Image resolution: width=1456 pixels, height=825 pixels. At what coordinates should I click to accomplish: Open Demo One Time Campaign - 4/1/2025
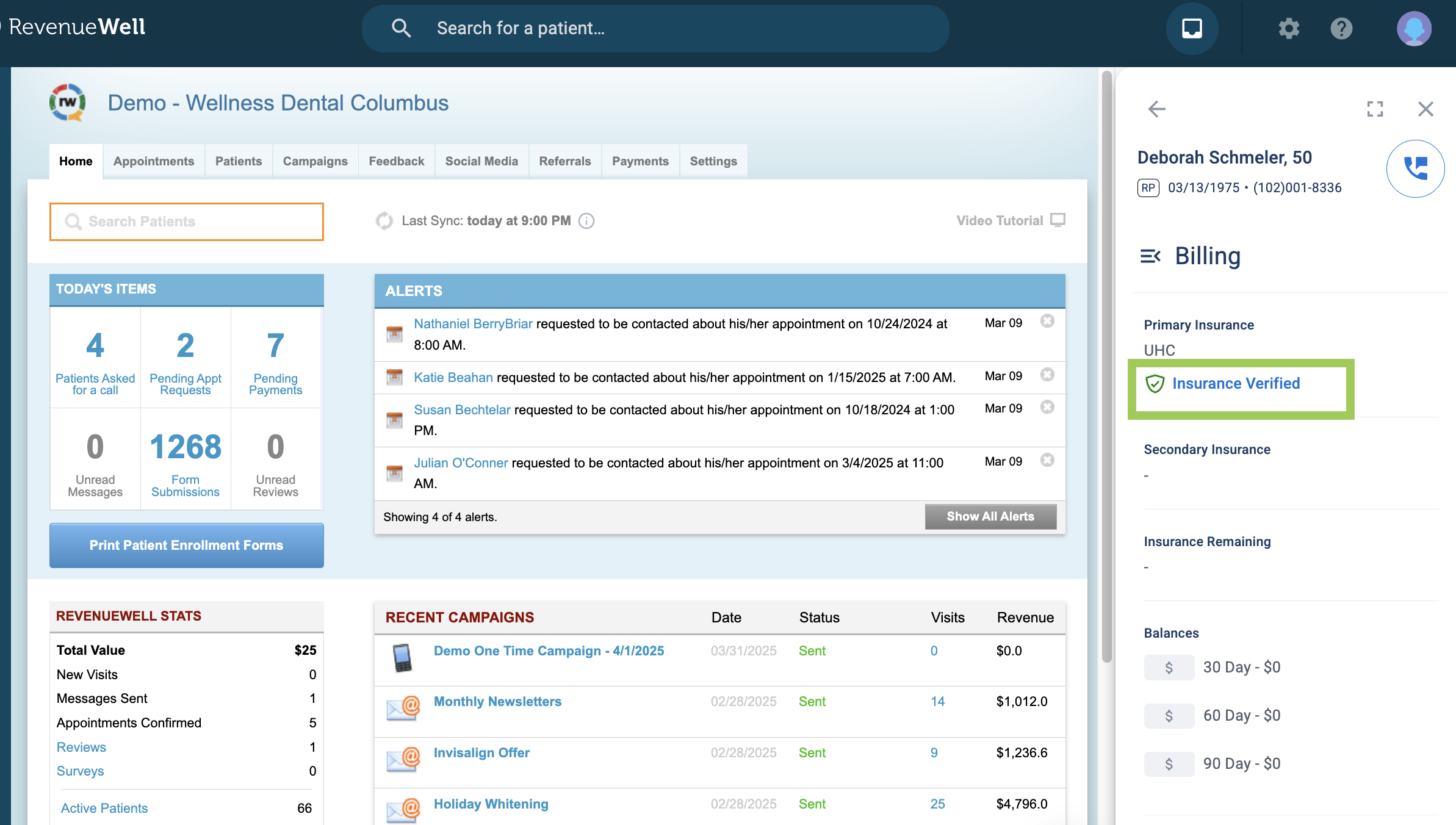(549, 651)
